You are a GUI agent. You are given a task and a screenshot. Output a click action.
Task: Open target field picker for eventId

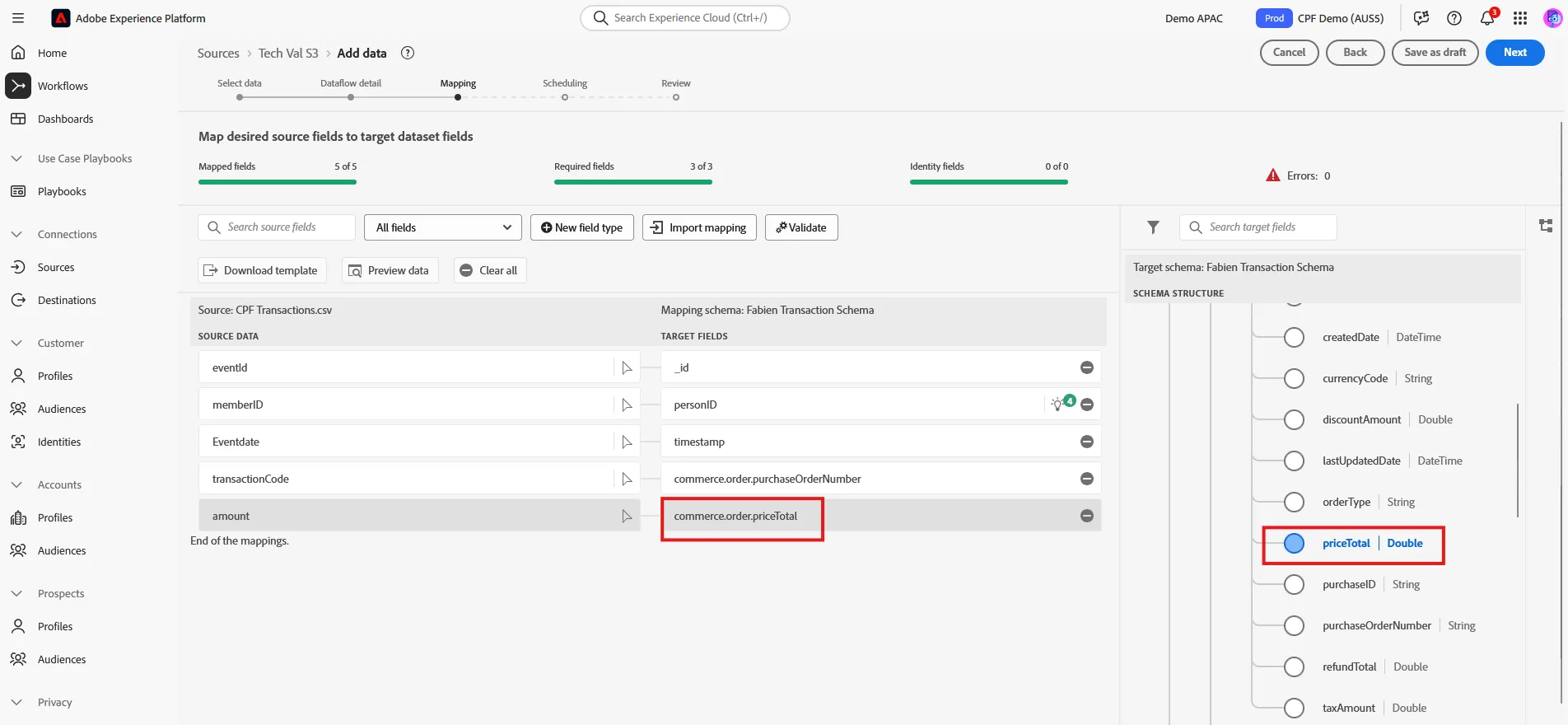[627, 367]
